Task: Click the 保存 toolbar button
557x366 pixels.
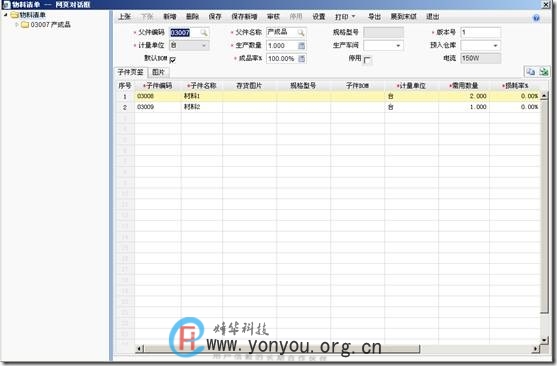Action: 215,16
